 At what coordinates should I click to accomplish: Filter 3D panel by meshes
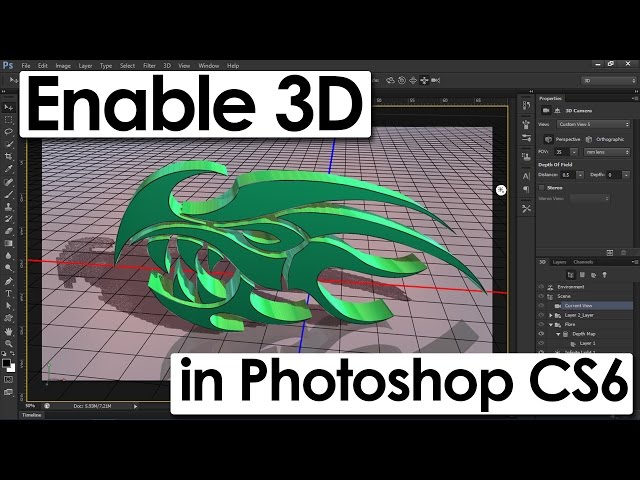pyautogui.click(x=582, y=275)
